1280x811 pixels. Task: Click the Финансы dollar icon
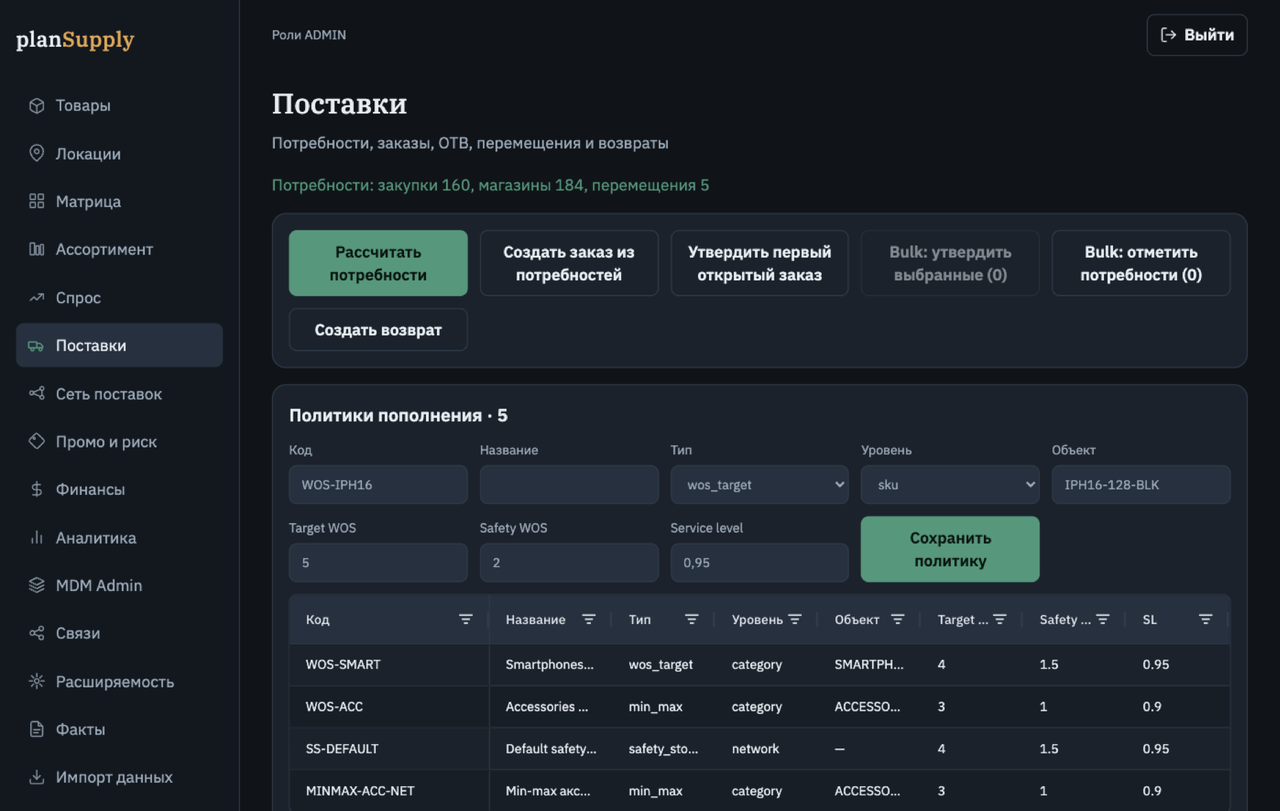[37, 489]
